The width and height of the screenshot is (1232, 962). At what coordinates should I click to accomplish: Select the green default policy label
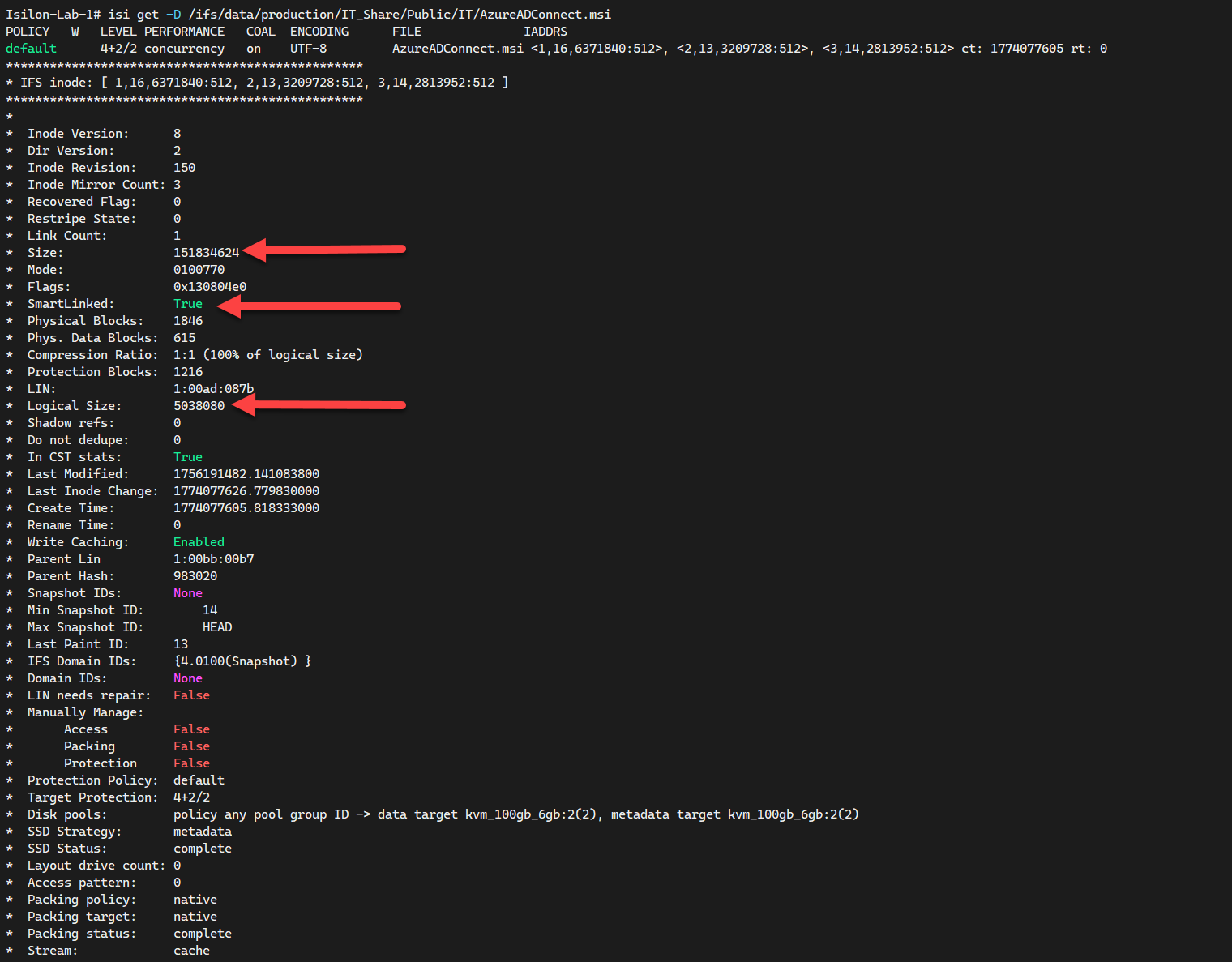[x=31, y=48]
